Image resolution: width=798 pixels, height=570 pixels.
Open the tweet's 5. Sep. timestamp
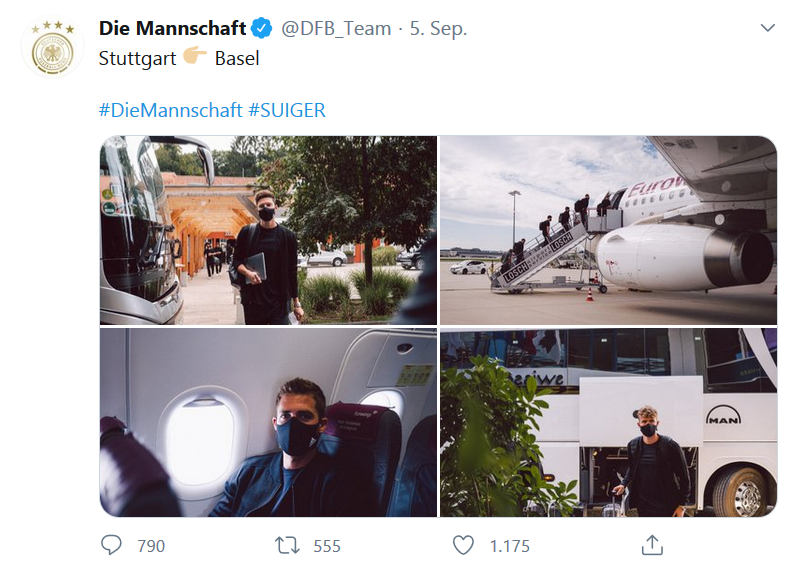pyautogui.click(x=438, y=28)
